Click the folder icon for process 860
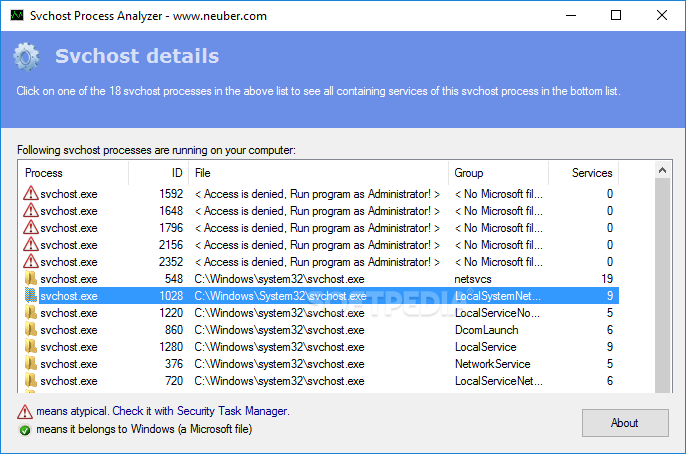This screenshot has height=454, width=686. click(x=31, y=330)
